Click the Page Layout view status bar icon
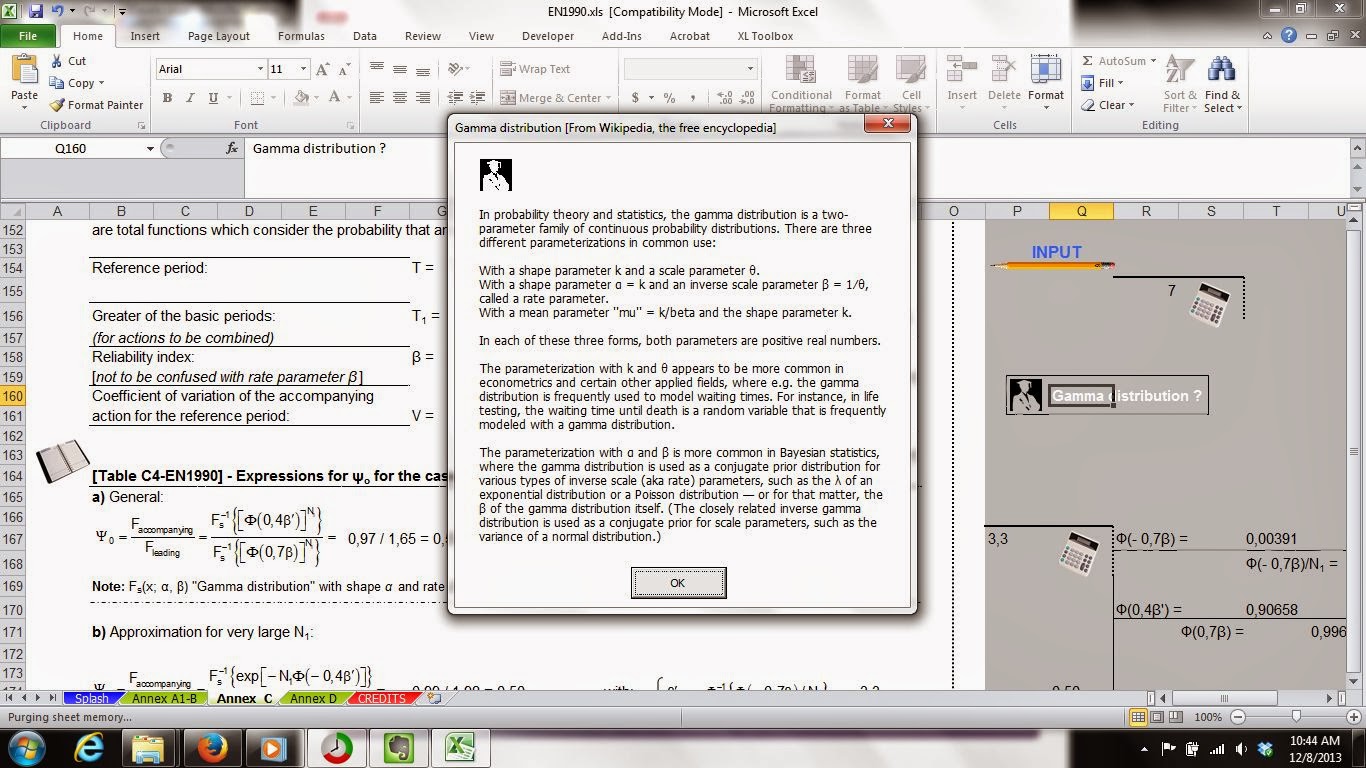 point(1157,717)
